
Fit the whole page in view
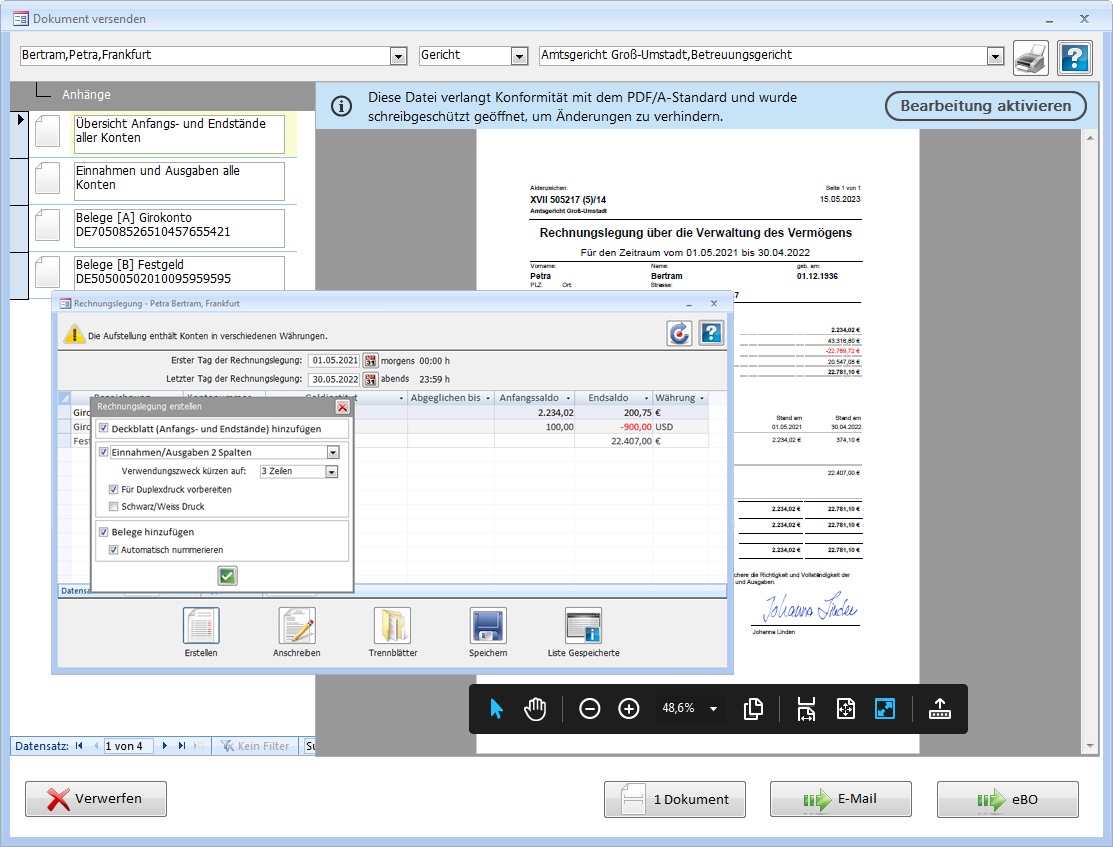pyautogui.click(x=845, y=709)
